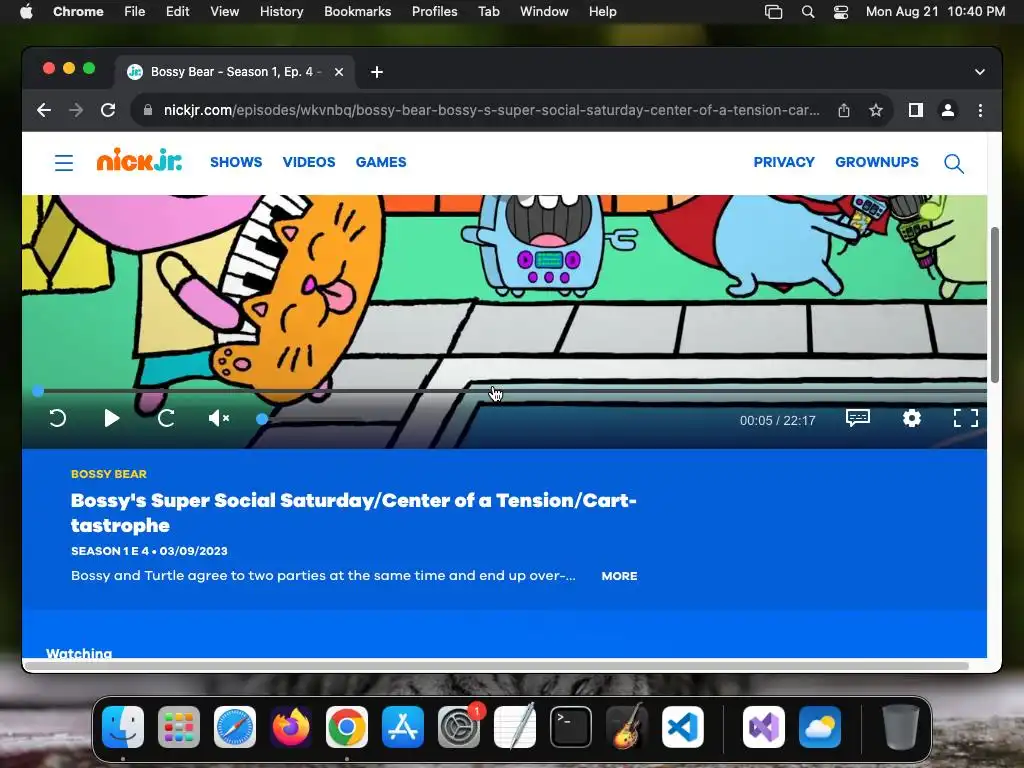Open the History menu
This screenshot has height=768, width=1024.
(281, 12)
